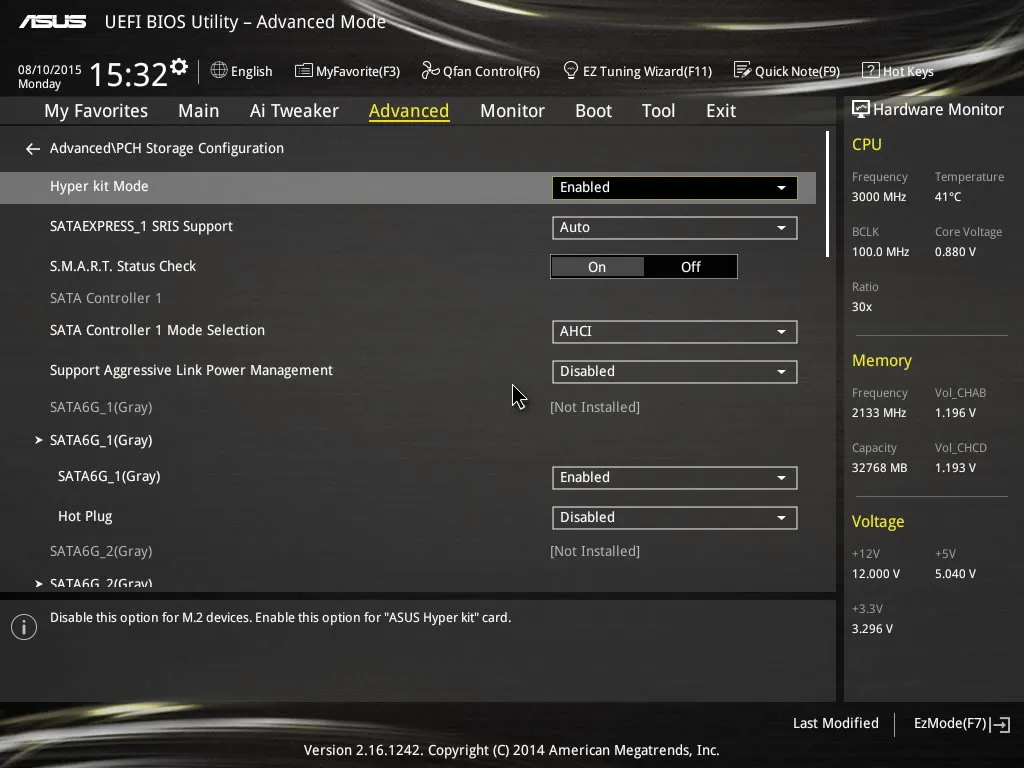This screenshot has width=1024, height=768.
Task: Open the Hot Plug dropdown
Action: tap(674, 517)
